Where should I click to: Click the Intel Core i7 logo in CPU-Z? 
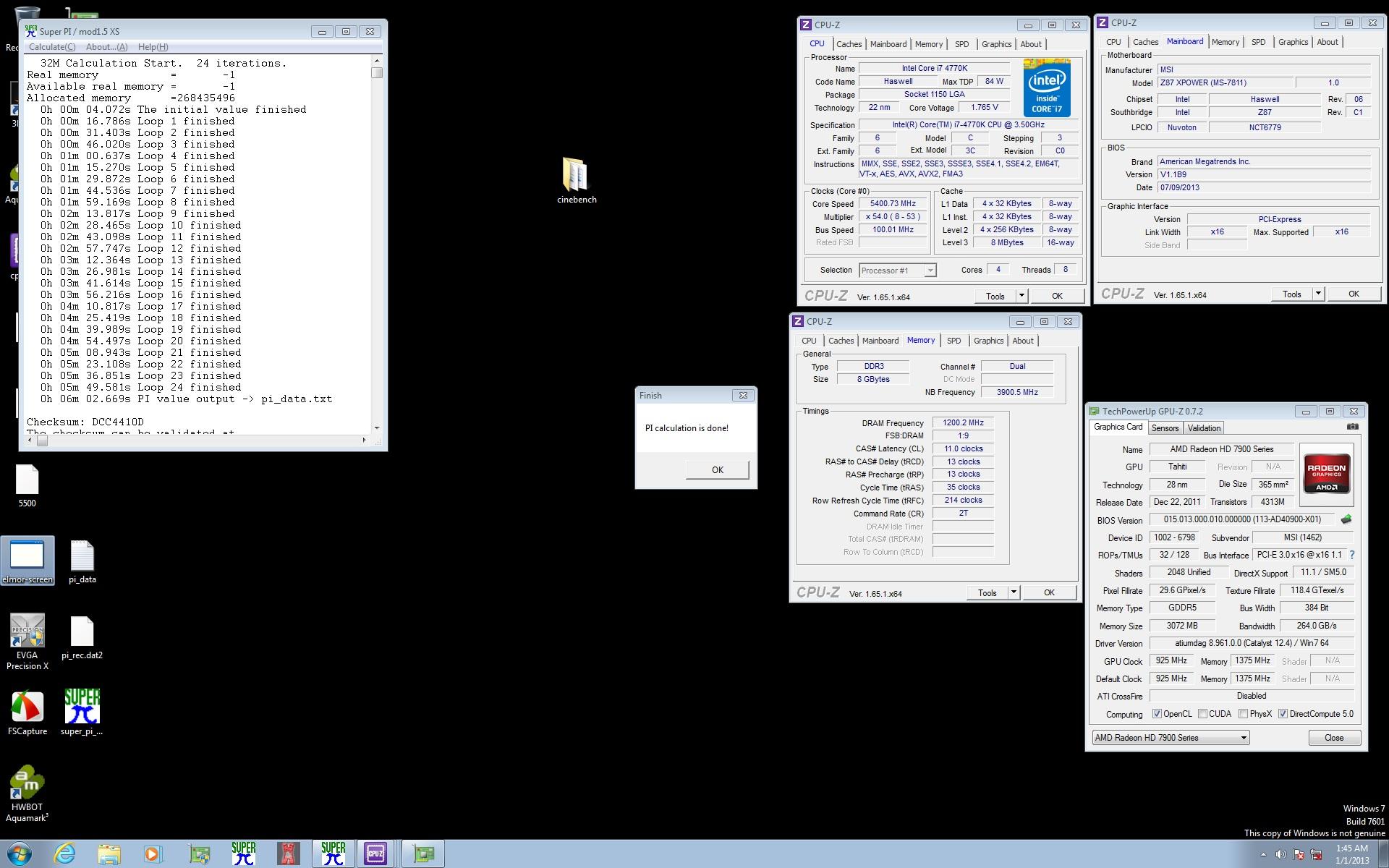[1047, 88]
